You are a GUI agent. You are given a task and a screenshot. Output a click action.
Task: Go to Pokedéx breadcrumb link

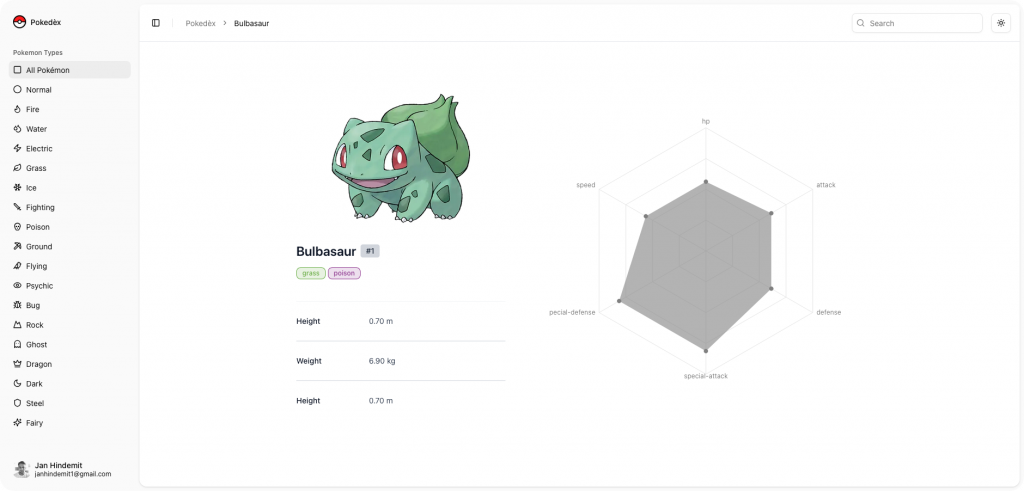coord(200,23)
